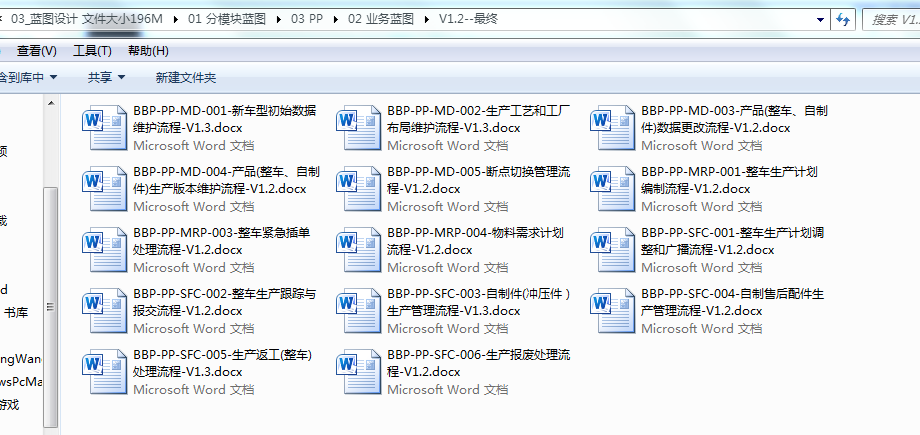Viewport: 920px width, 435px height.
Task: Click the BBP-PP-MRP-003 整车紧急插单 document icon
Action: 105,249
